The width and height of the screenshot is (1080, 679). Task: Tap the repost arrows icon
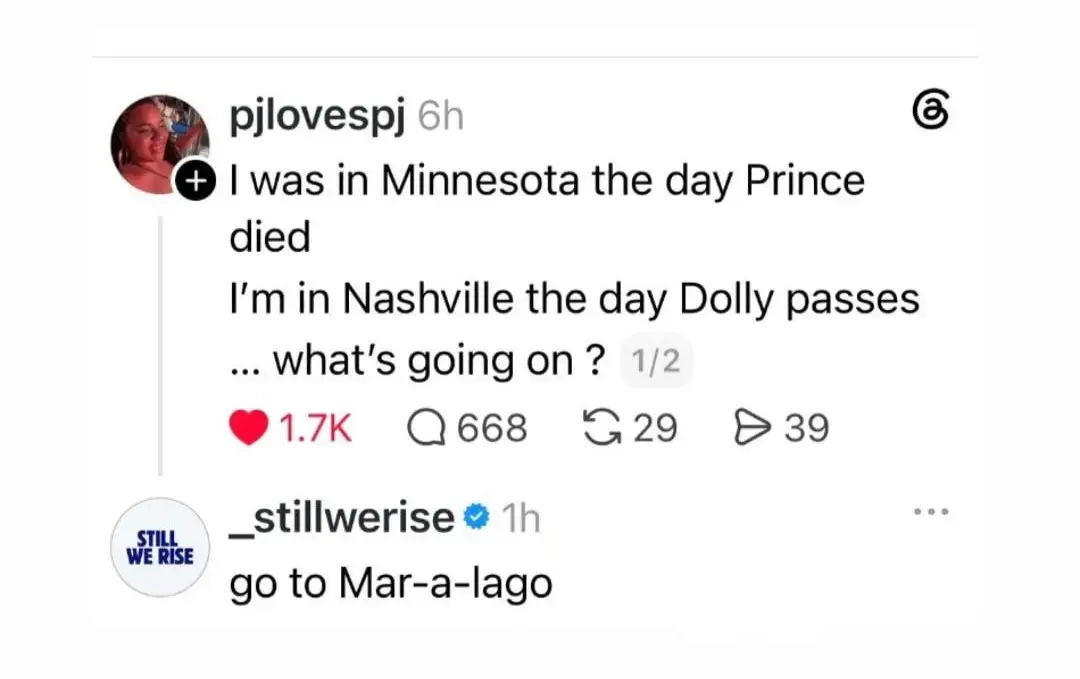coord(603,428)
